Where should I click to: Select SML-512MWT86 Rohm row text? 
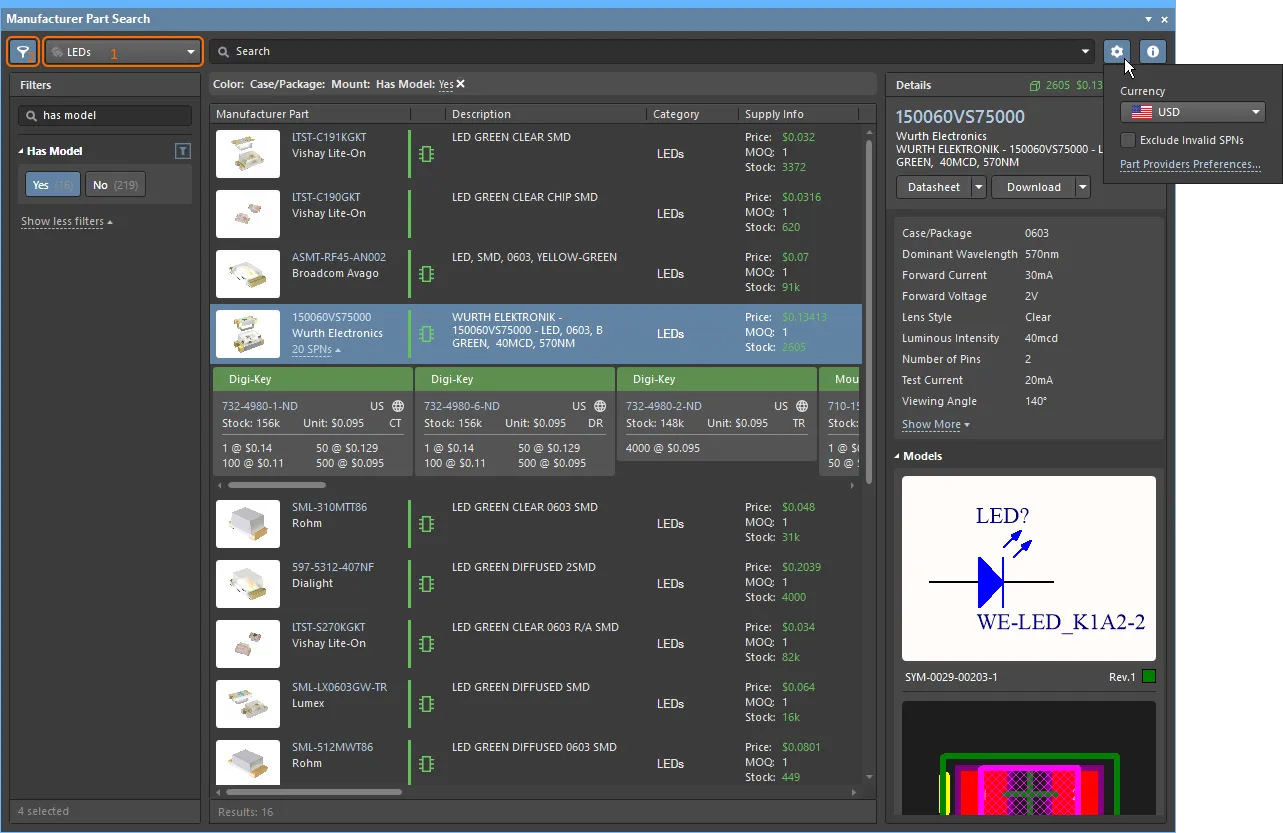(x=332, y=755)
